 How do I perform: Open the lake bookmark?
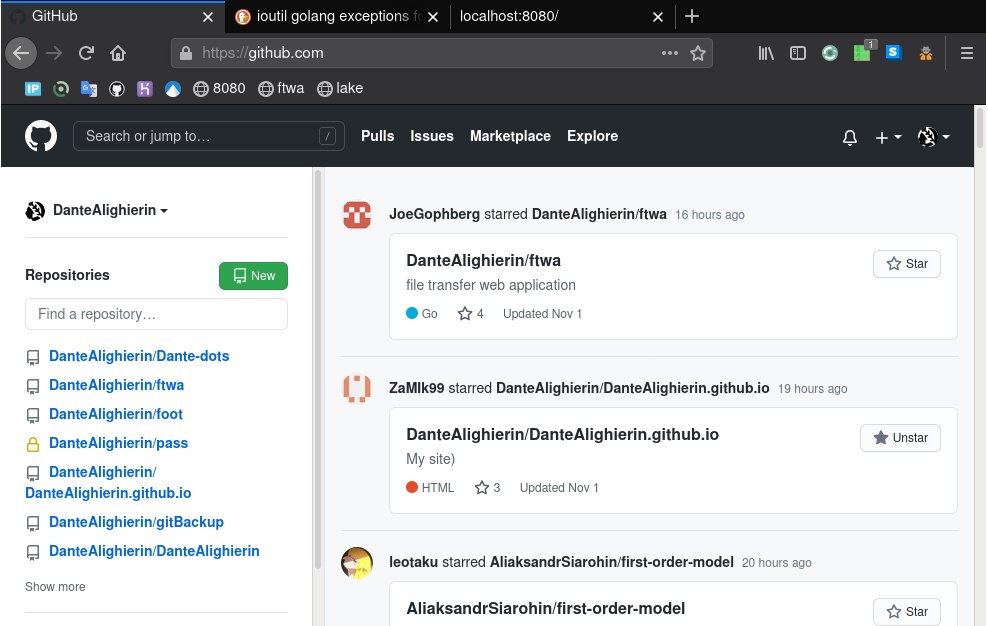tap(340, 88)
